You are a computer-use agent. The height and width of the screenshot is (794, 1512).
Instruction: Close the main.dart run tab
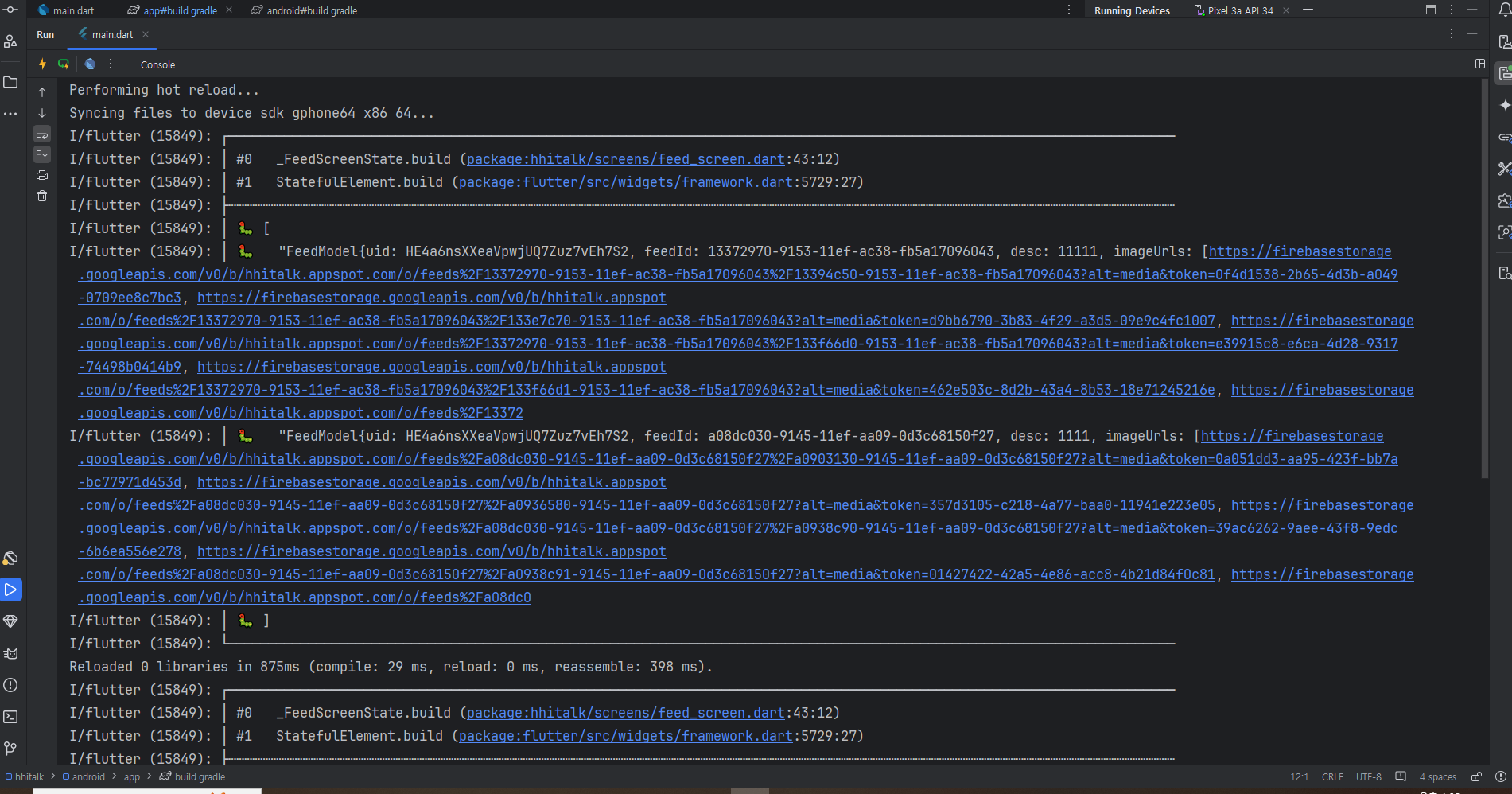(146, 34)
